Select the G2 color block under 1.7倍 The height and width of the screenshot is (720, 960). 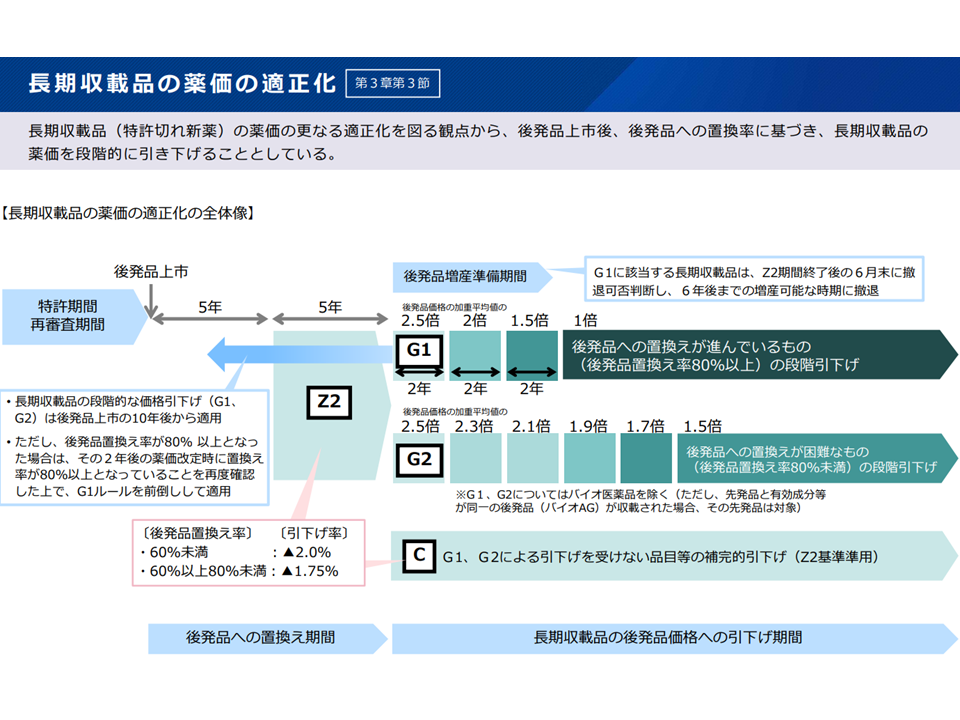tap(645, 460)
